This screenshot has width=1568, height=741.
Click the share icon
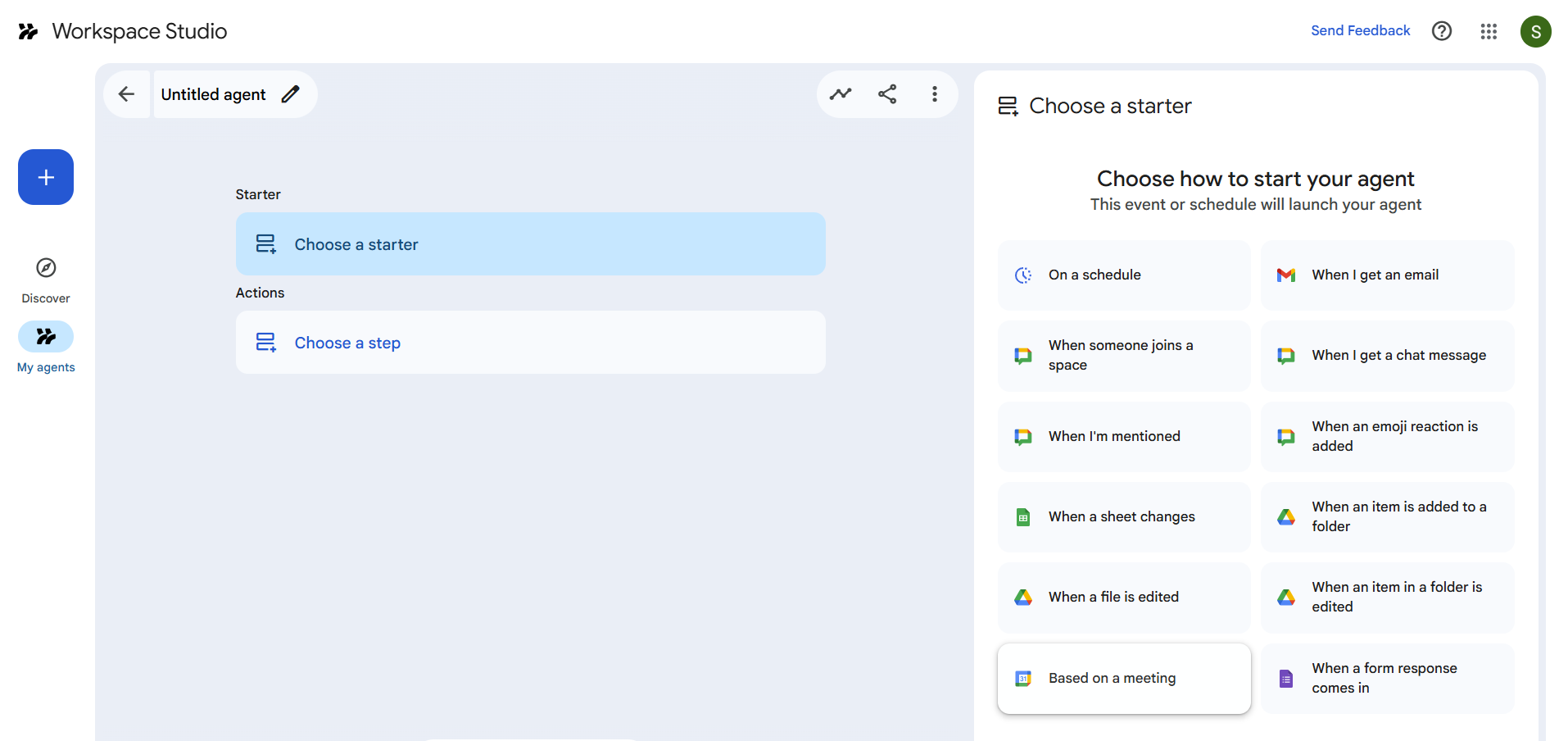click(x=887, y=94)
